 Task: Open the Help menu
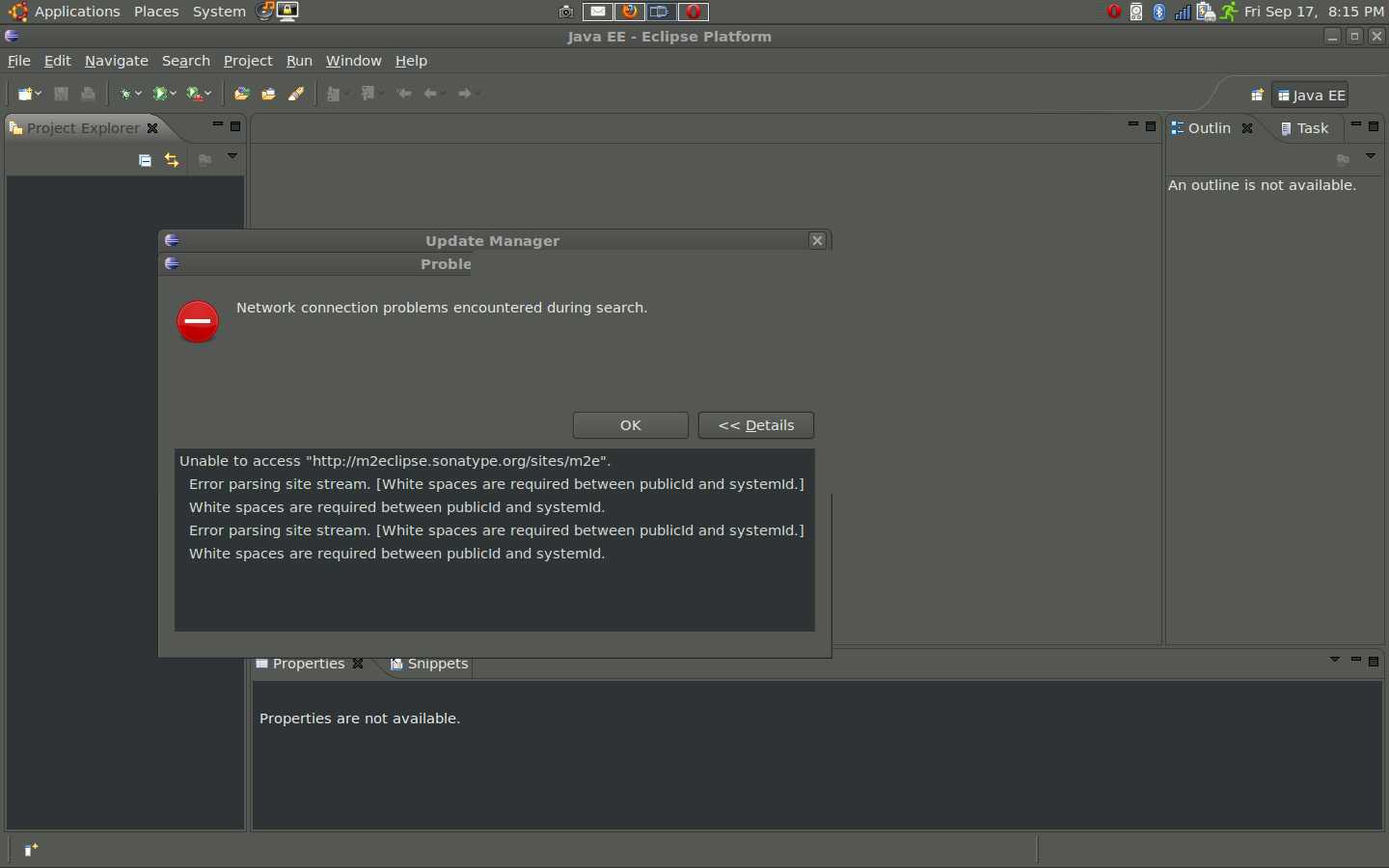tap(411, 61)
